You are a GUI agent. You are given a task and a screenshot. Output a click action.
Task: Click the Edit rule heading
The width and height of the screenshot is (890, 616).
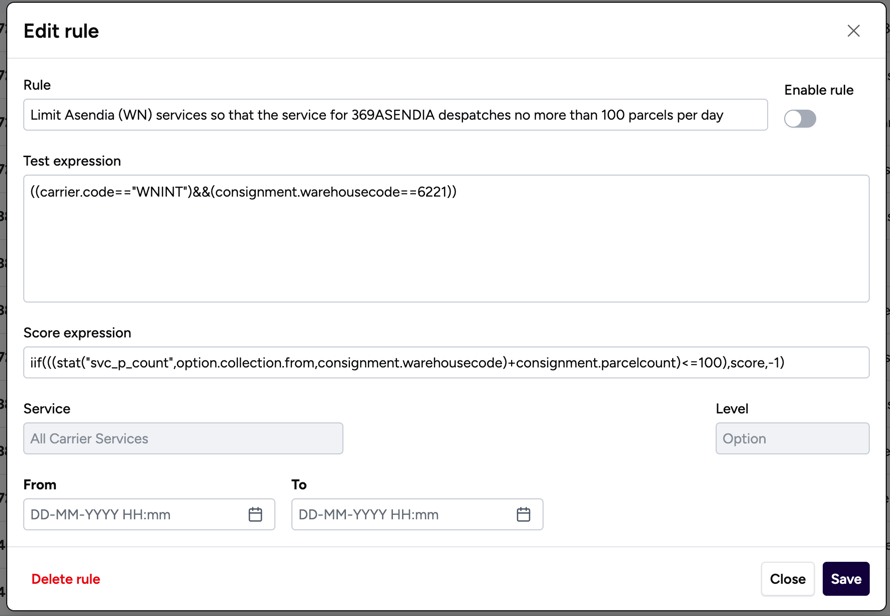tap(61, 31)
